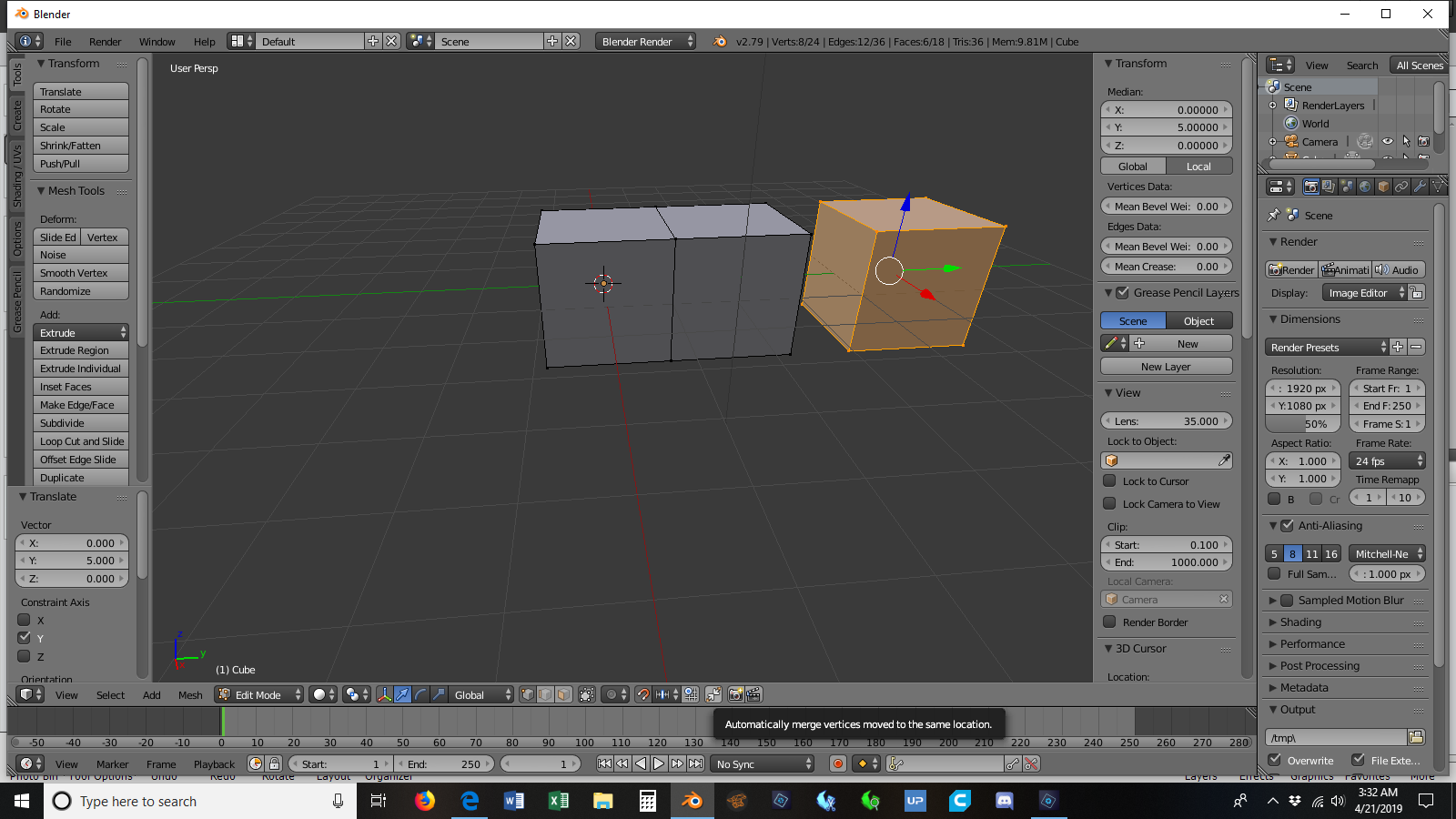Viewport: 1456px width, 819px height.
Task: Open the Object properties cube tab icon
Action: pos(1383,187)
